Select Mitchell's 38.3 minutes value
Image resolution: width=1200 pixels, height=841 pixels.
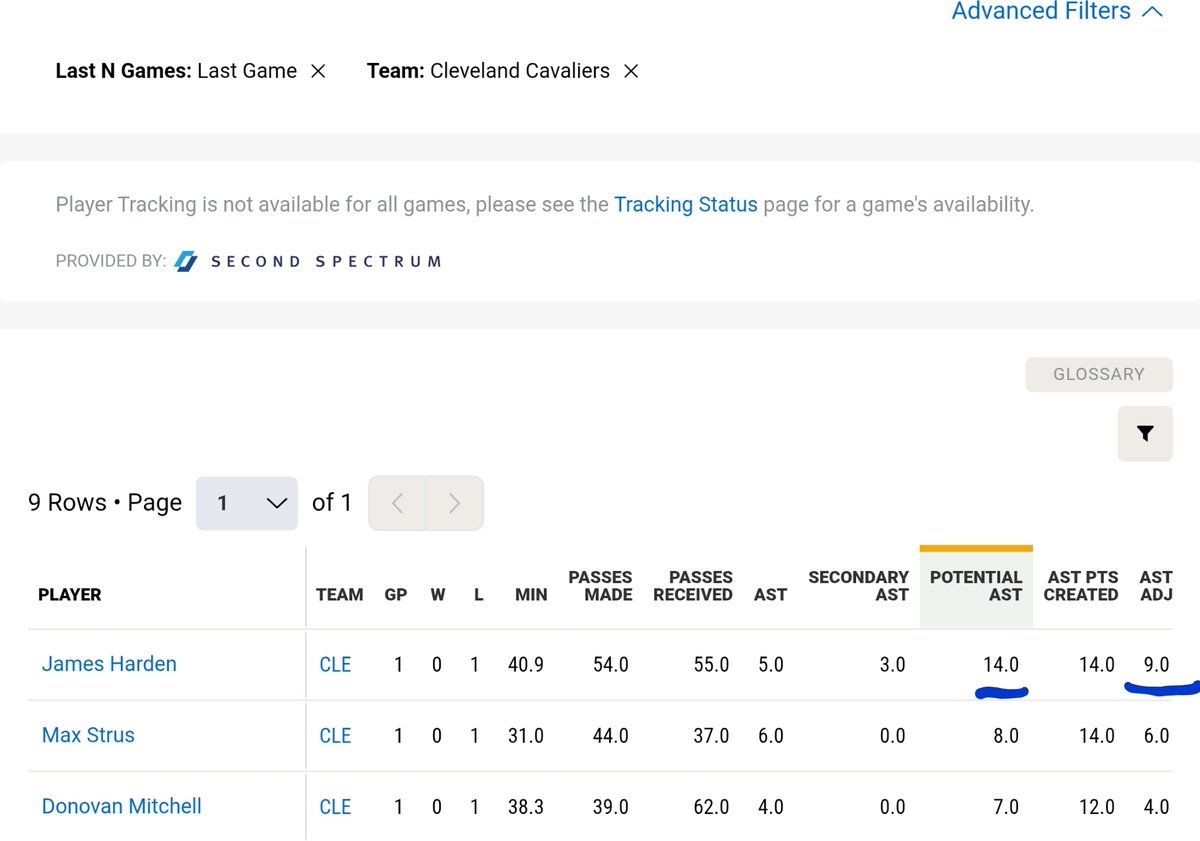pos(525,807)
